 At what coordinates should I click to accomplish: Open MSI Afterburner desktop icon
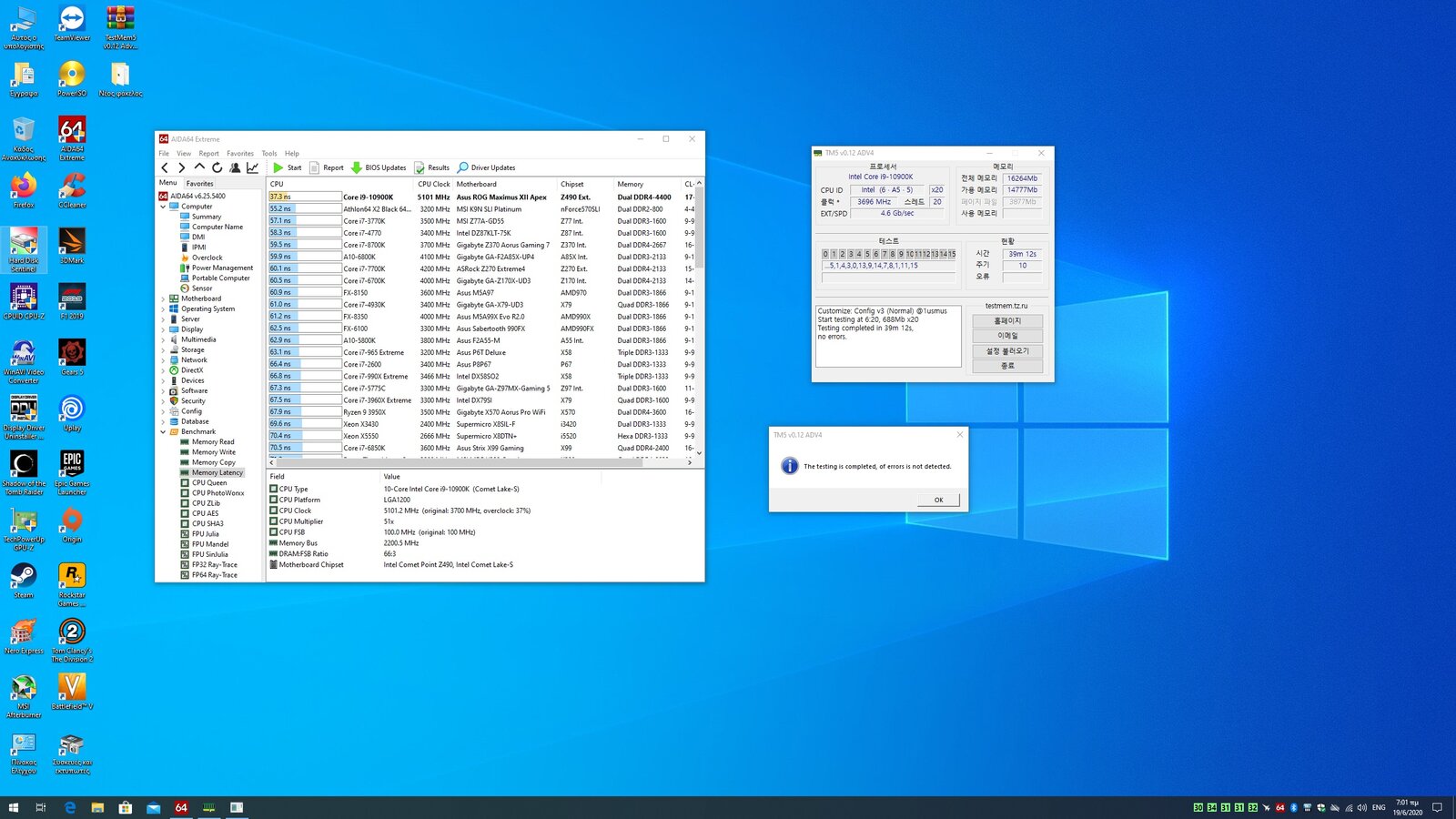point(24,696)
